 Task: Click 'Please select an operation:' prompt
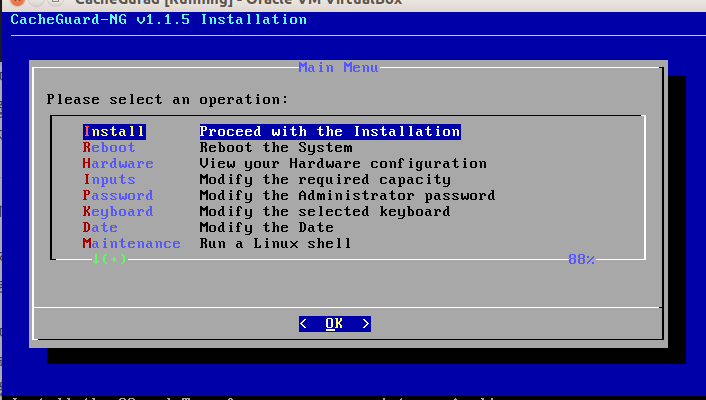tap(167, 100)
